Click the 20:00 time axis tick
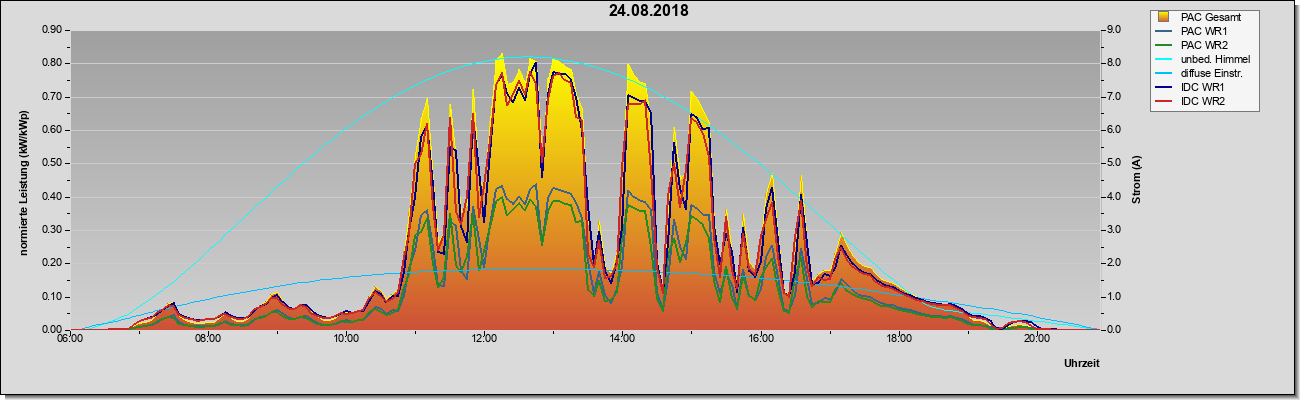The height and width of the screenshot is (400, 1300). click(1037, 338)
